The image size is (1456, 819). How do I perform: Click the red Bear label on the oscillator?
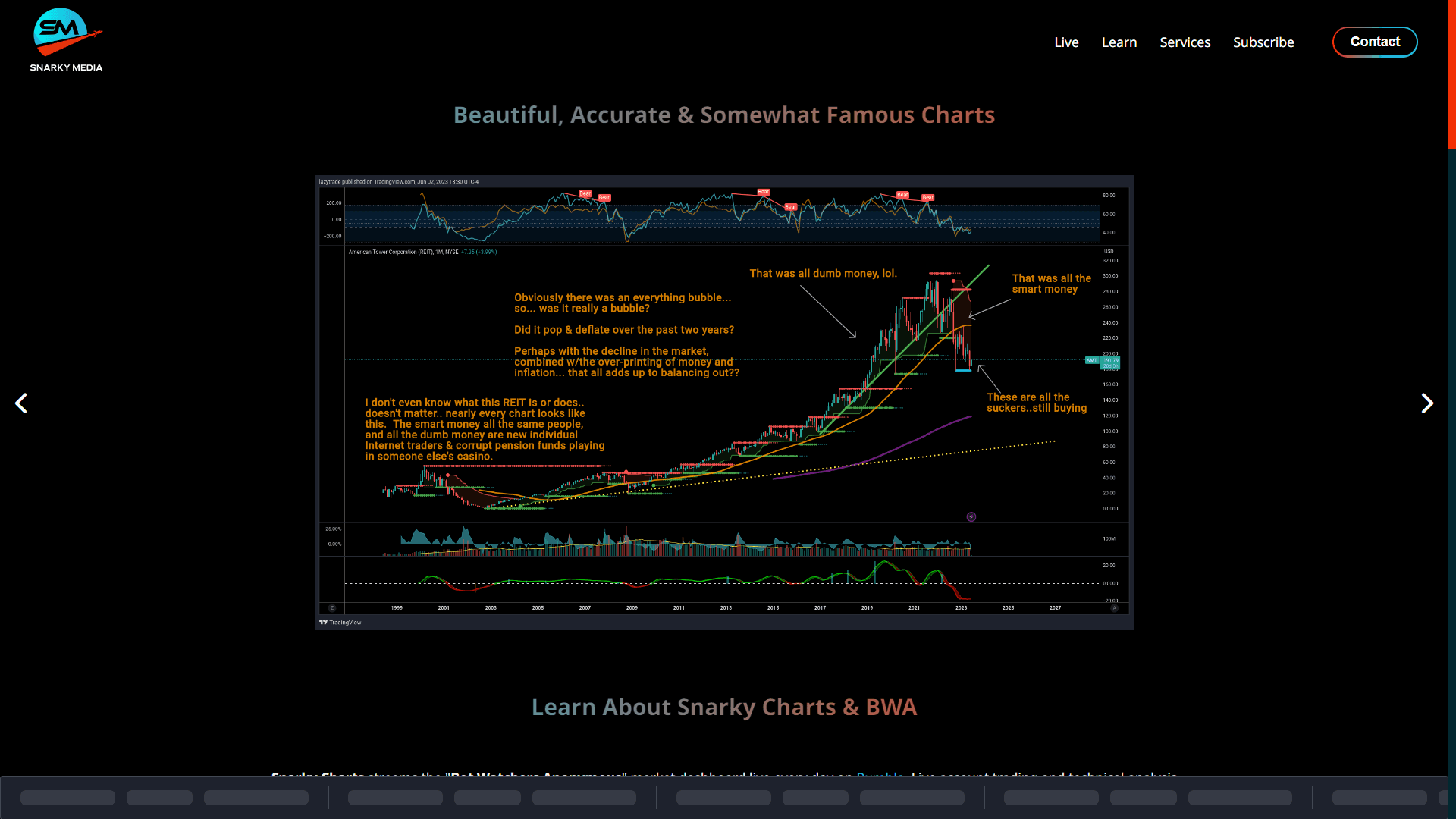pyautogui.click(x=585, y=193)
